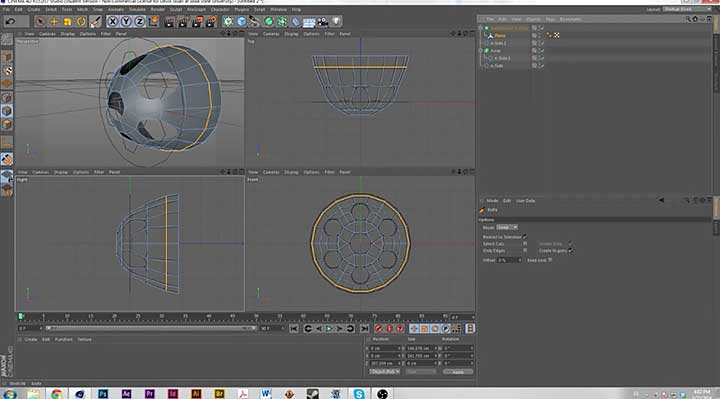Toggle Keep Dist checkbox
720x399 pixels.
click(x=550, y=260)
